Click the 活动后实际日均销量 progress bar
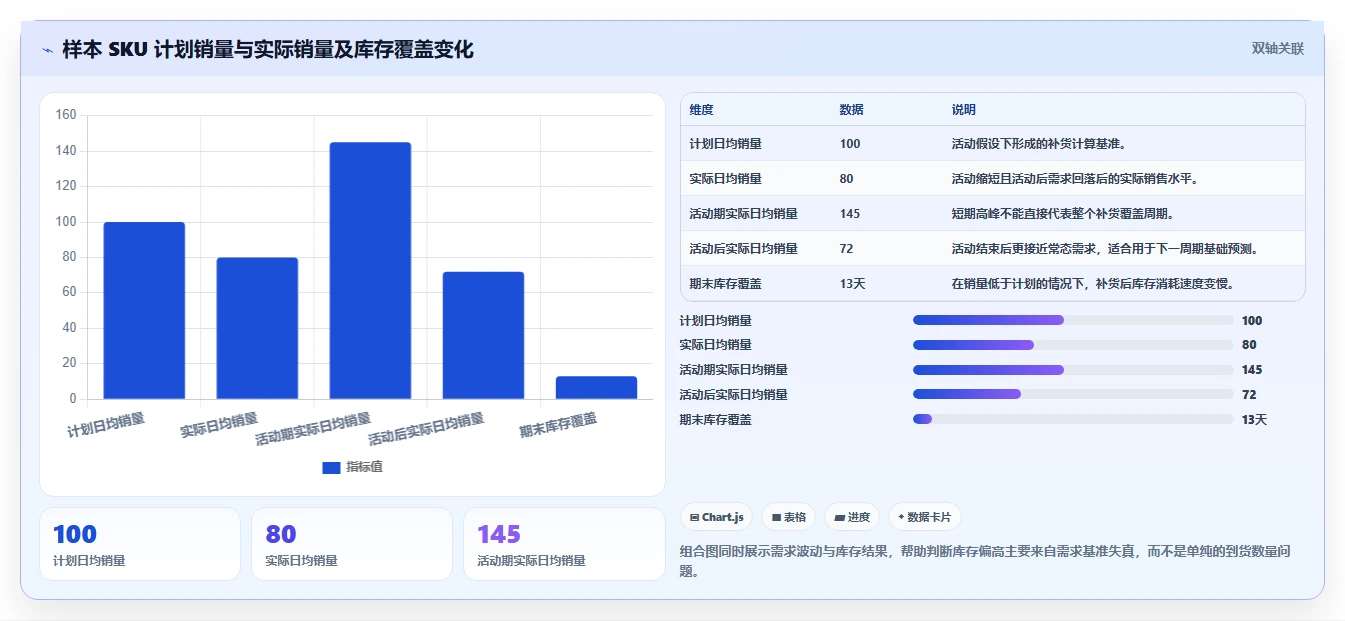1345x621 pixels. [1073, 395]
